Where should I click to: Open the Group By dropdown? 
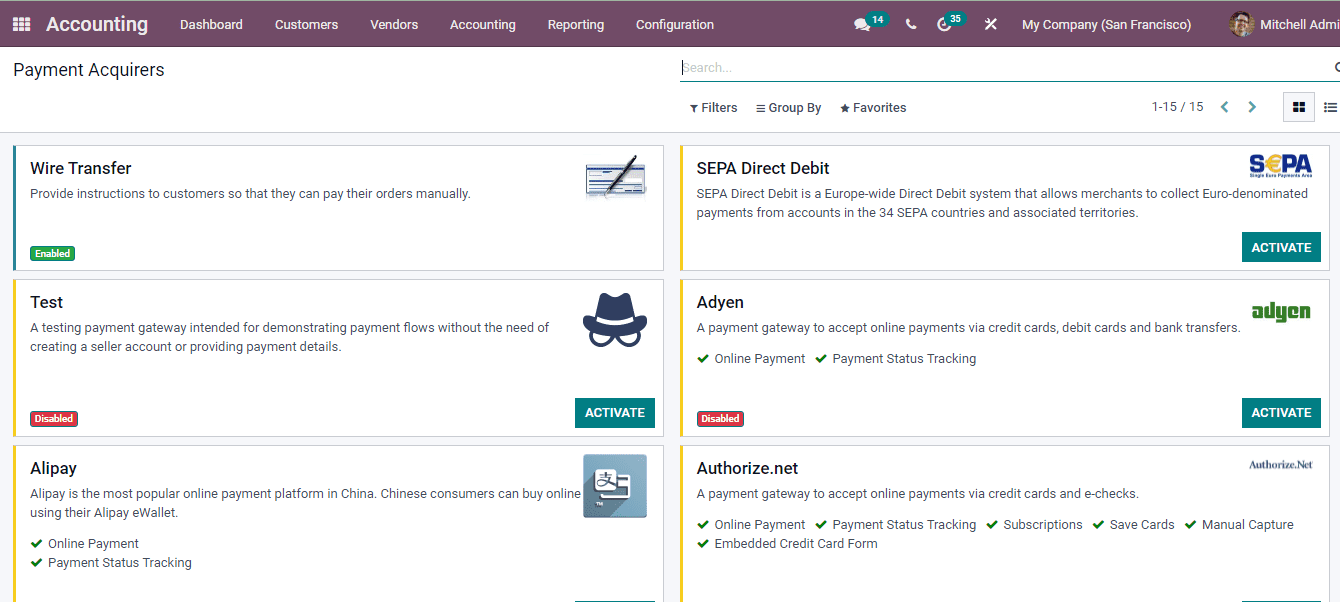788,107
